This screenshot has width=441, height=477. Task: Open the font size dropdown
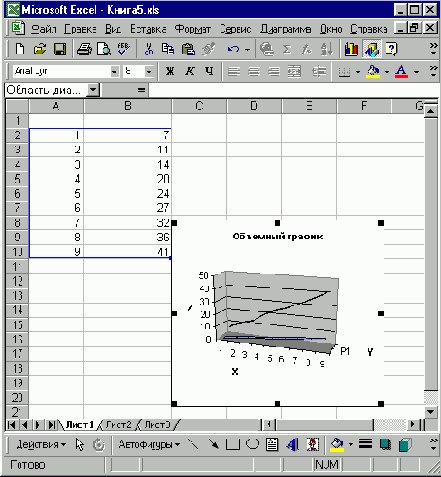pos(149,71)
